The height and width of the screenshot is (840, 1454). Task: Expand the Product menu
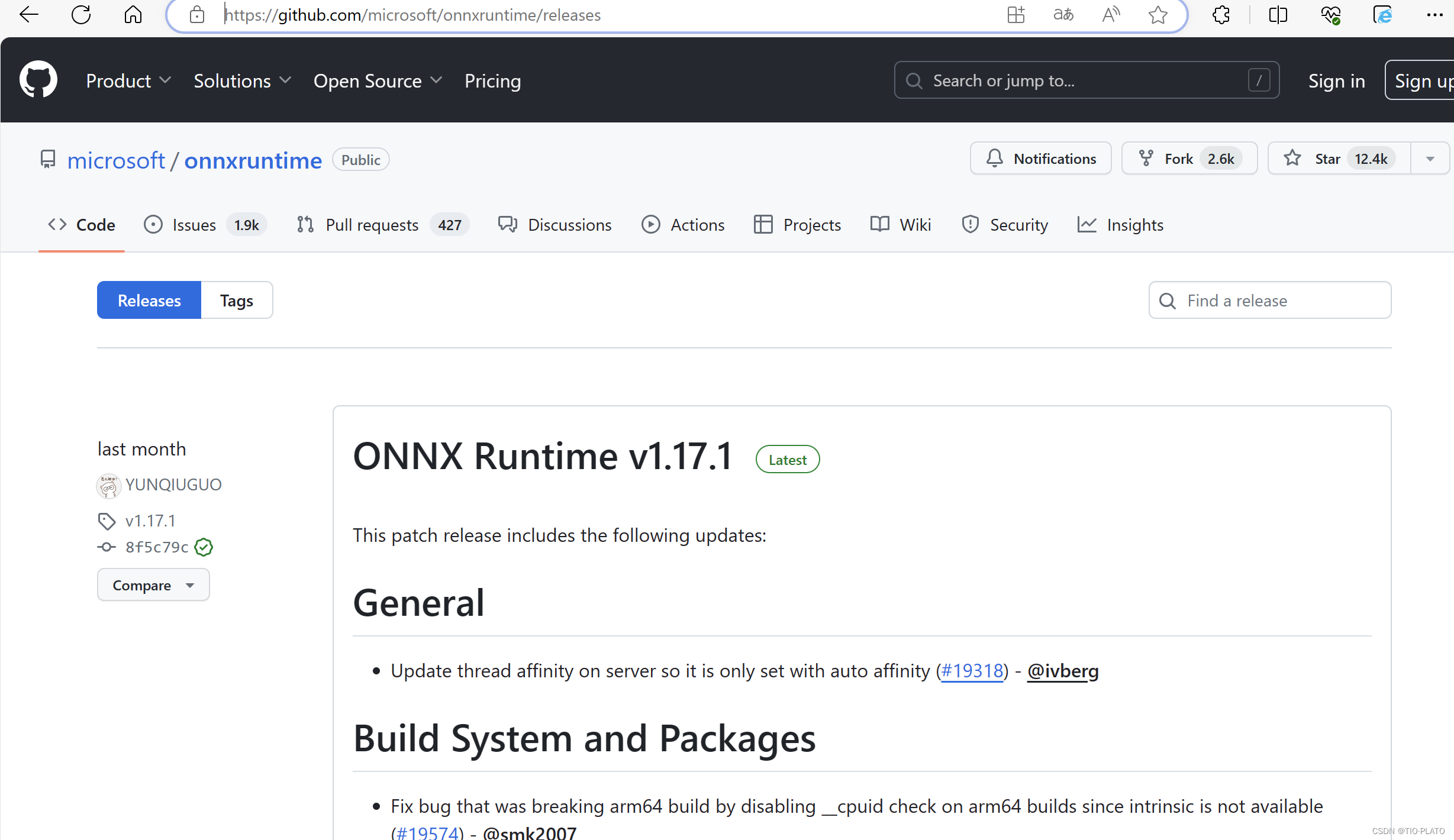click(128, 80)
